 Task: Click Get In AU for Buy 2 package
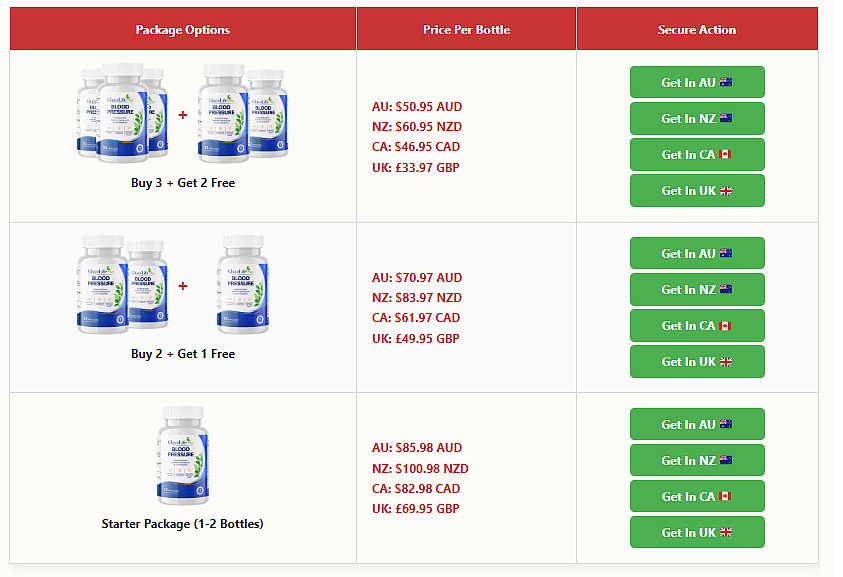[x=697, y=253]
